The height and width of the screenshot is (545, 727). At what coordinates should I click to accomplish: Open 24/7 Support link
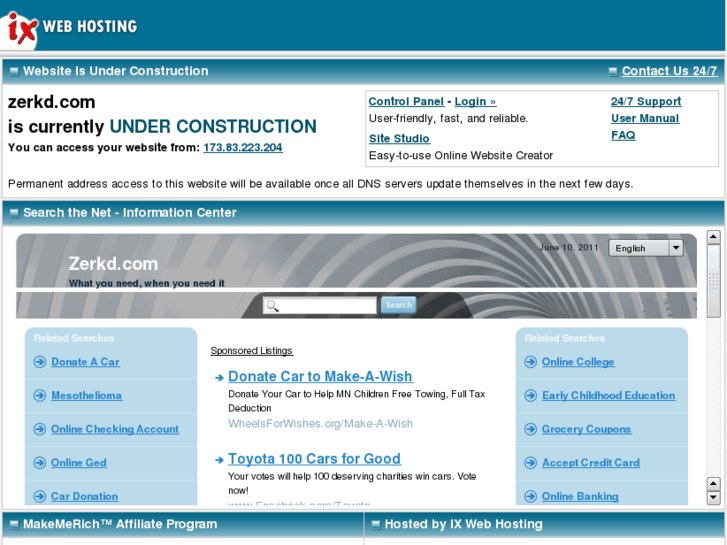tap(646, 102)
